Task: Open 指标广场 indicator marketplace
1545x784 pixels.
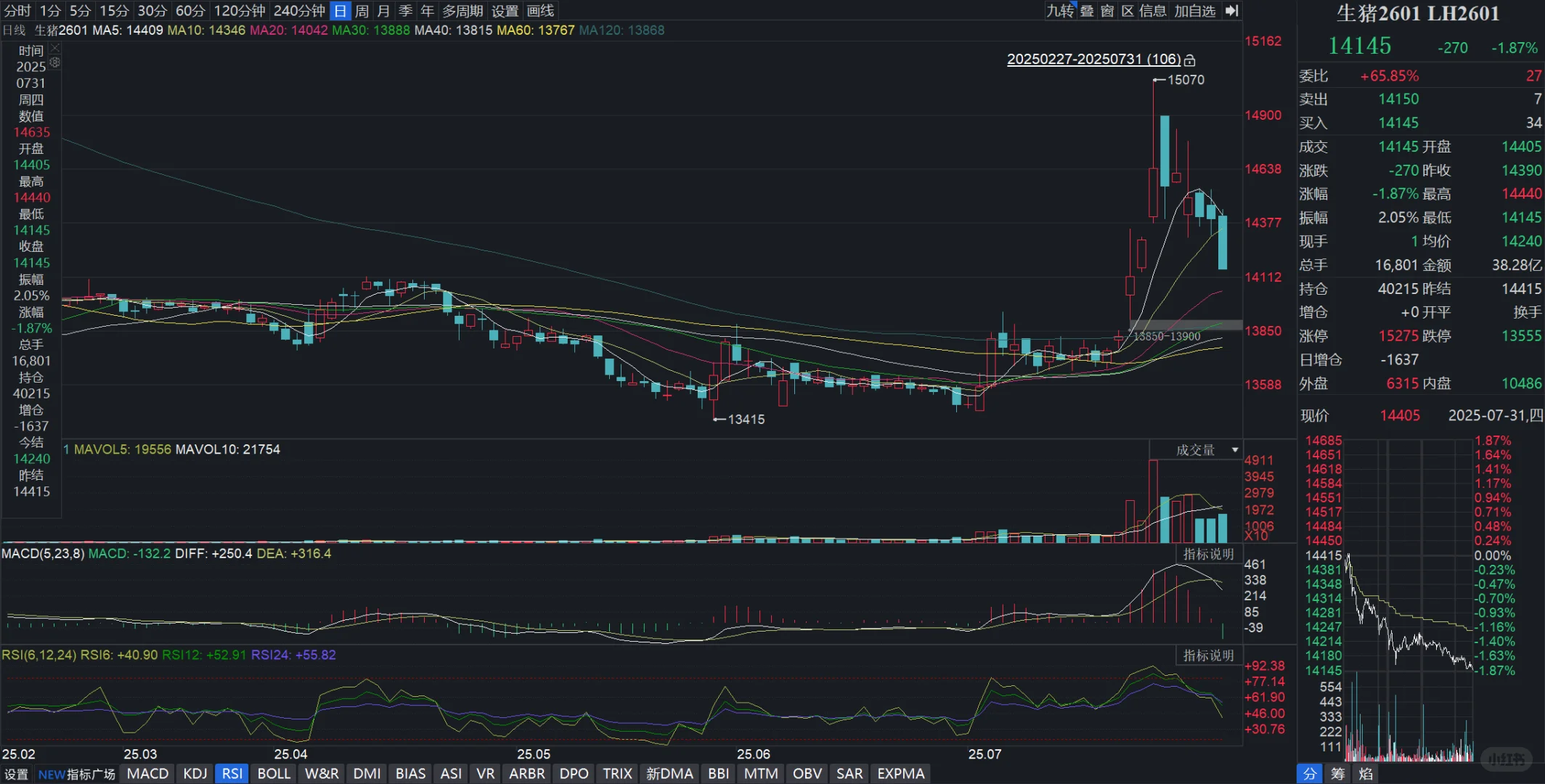Action: coord(76,774)
